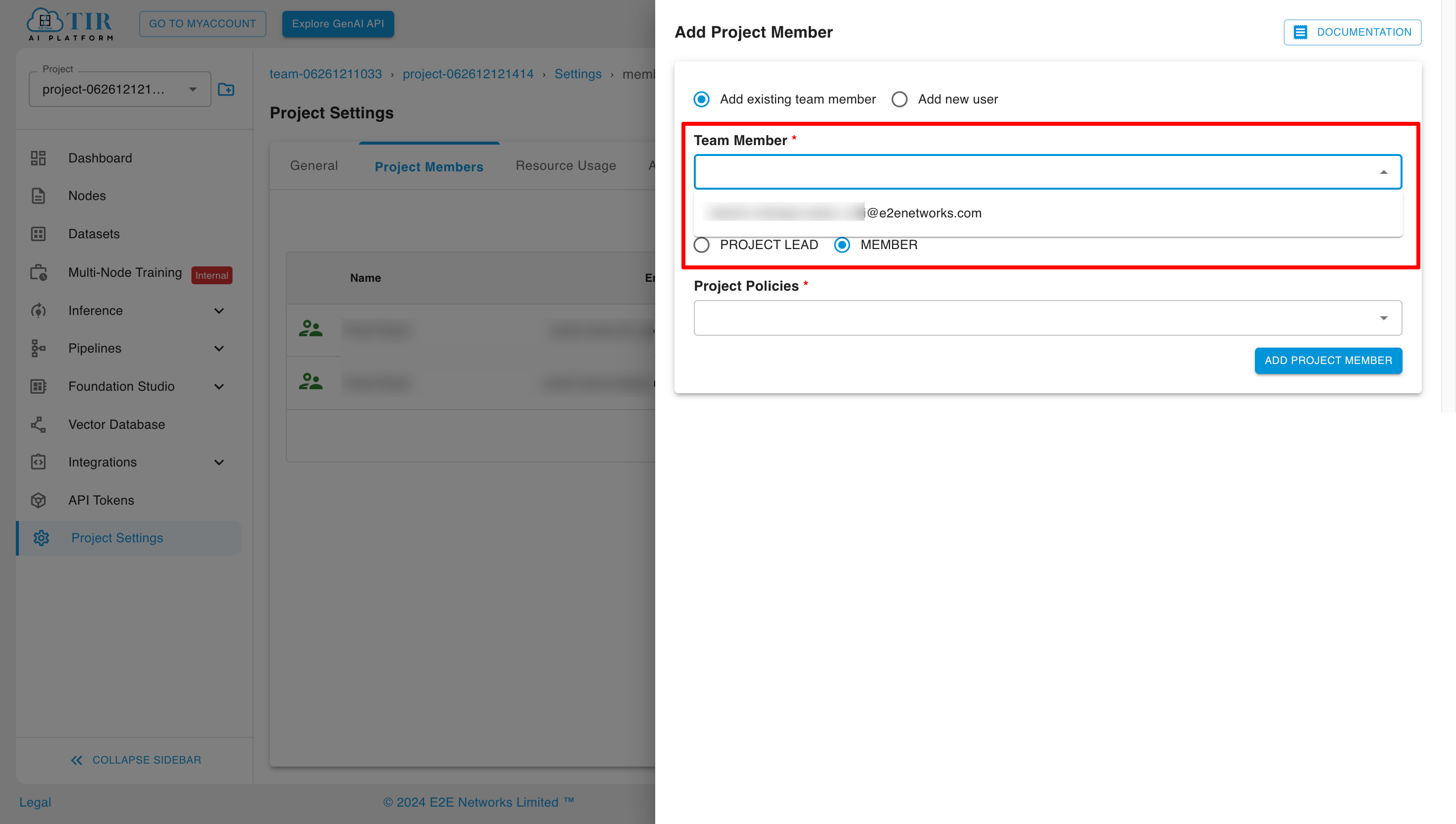
Task: Follow the project-062612121414 breadcrumb link
Action: [x=468, y=74]
